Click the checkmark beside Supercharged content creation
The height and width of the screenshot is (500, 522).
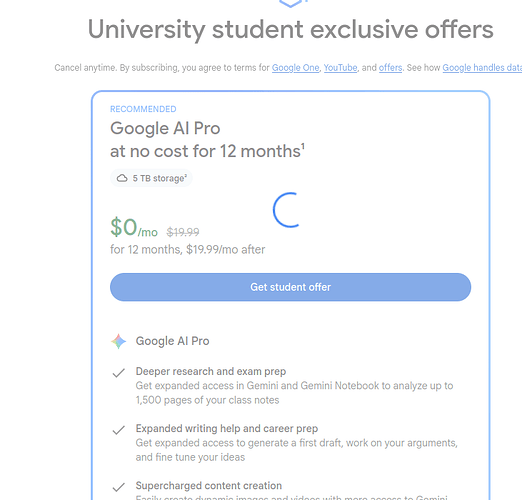pos(119,487)
